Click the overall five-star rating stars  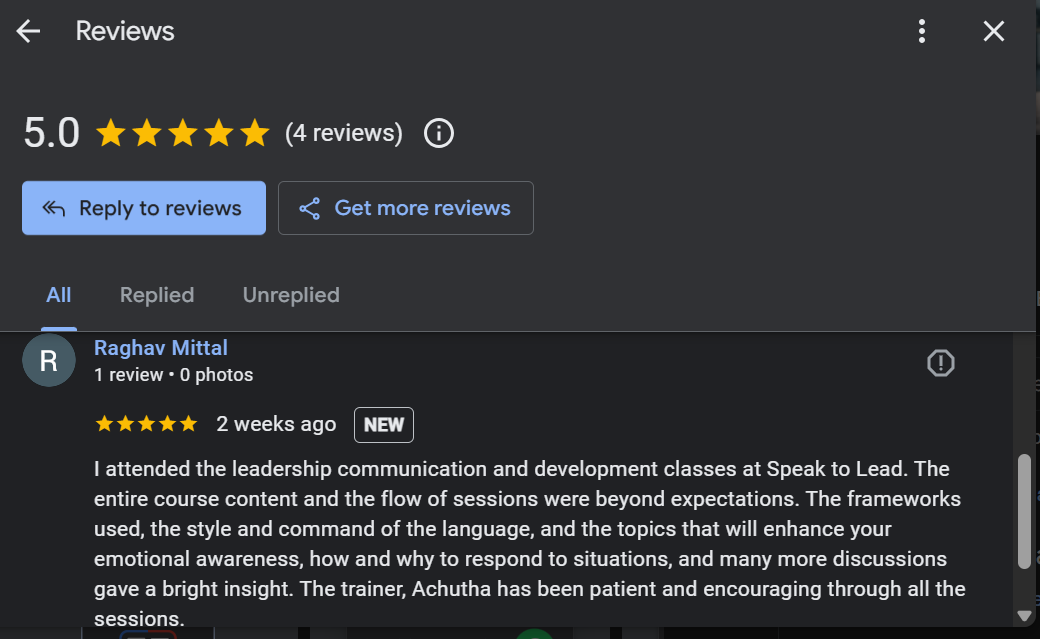coord(183,133)
